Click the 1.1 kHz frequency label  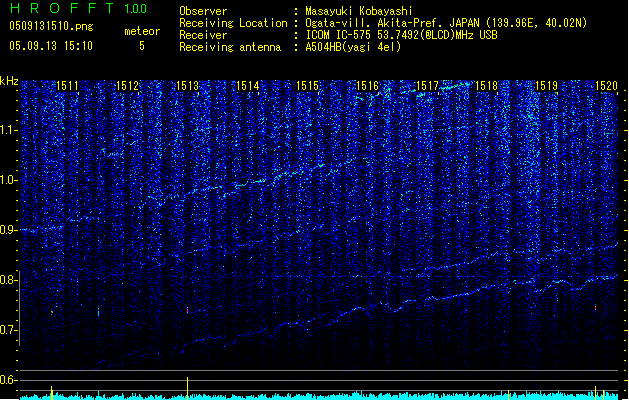(9, 130)
